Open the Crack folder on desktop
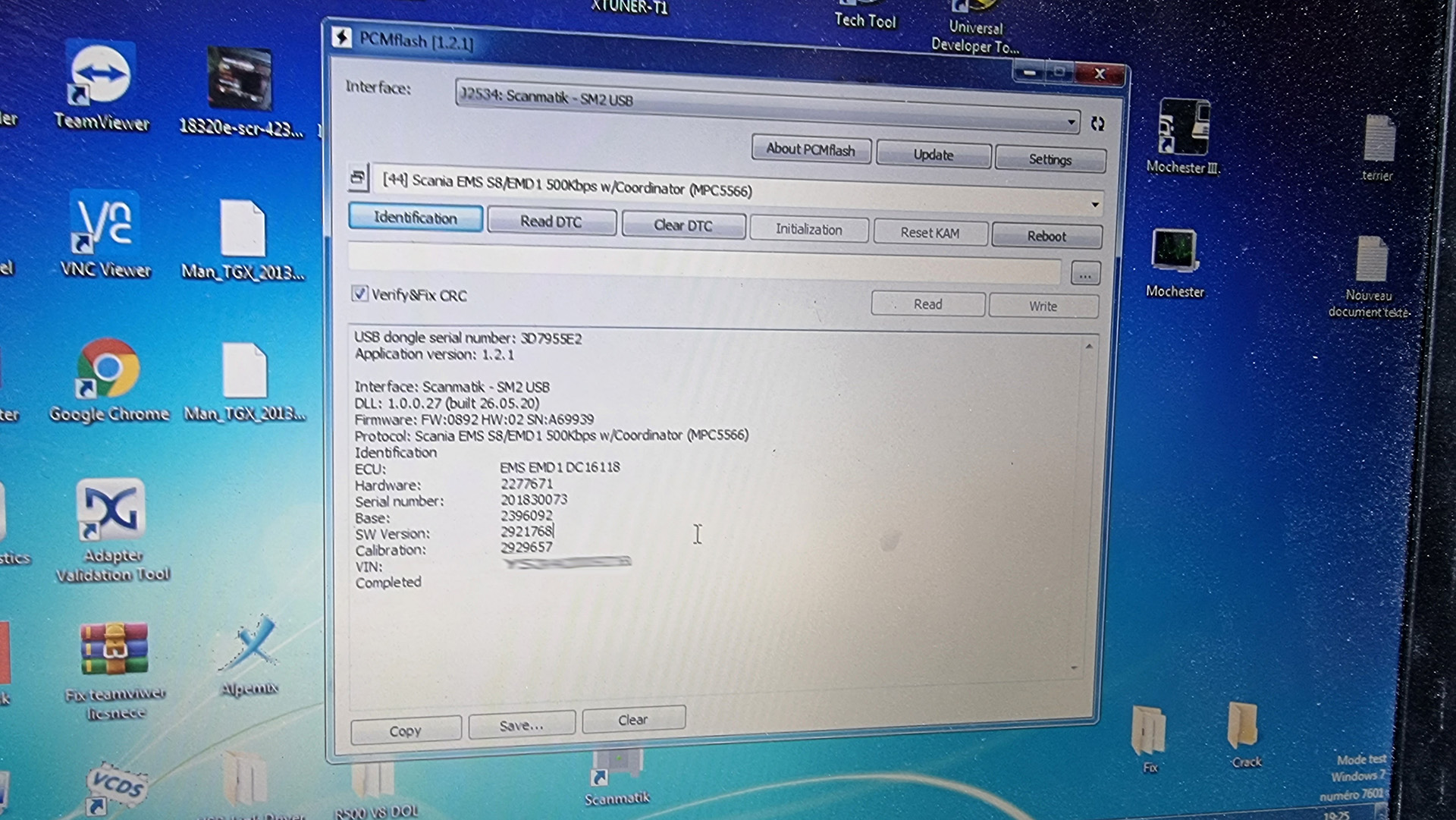Image resolution: width=1456 pixels, height=820 pixels. pyautogui.click(x=1244, y=734)
